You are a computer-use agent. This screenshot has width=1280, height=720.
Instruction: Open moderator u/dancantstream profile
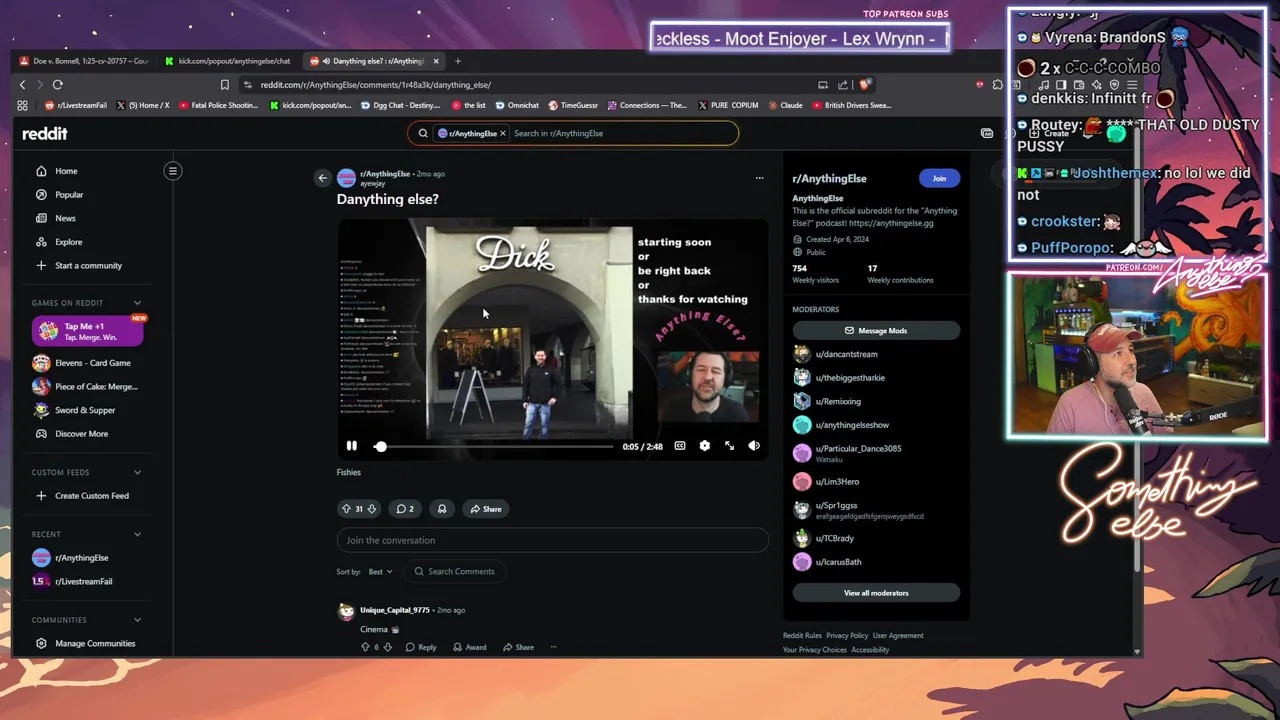846,354
